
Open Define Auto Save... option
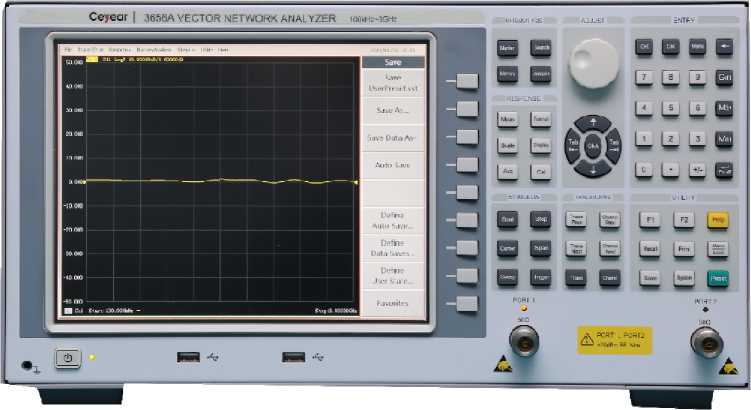click(x=392, y=220)
